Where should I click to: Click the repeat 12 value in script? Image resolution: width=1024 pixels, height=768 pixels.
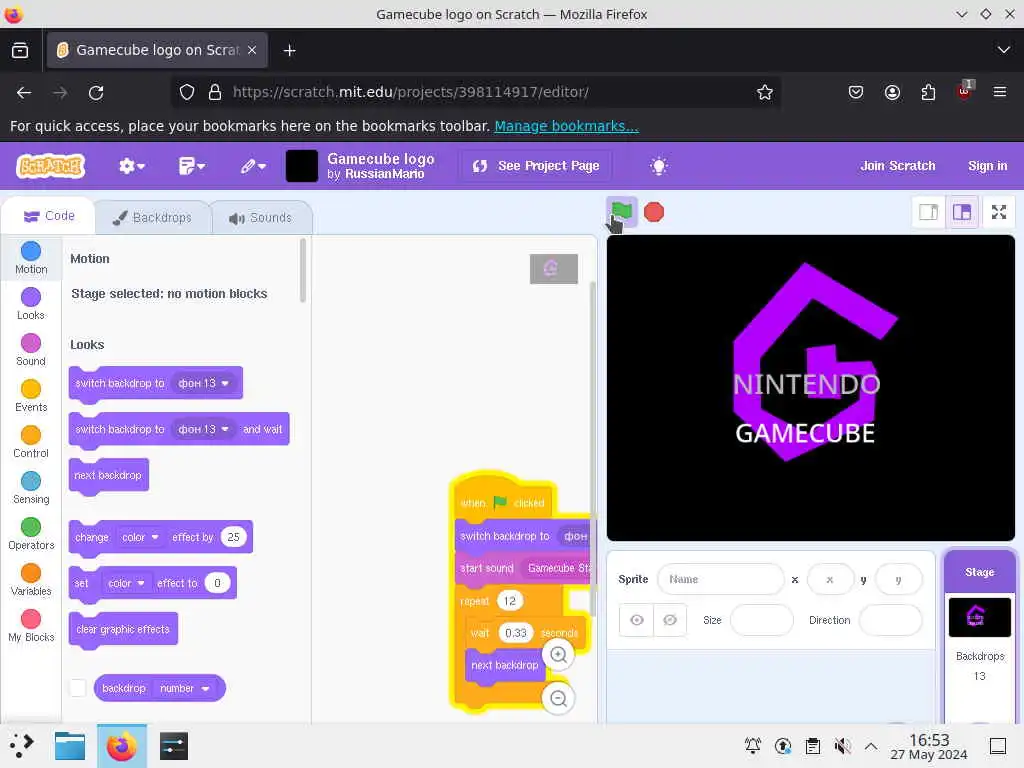[509, 601]
